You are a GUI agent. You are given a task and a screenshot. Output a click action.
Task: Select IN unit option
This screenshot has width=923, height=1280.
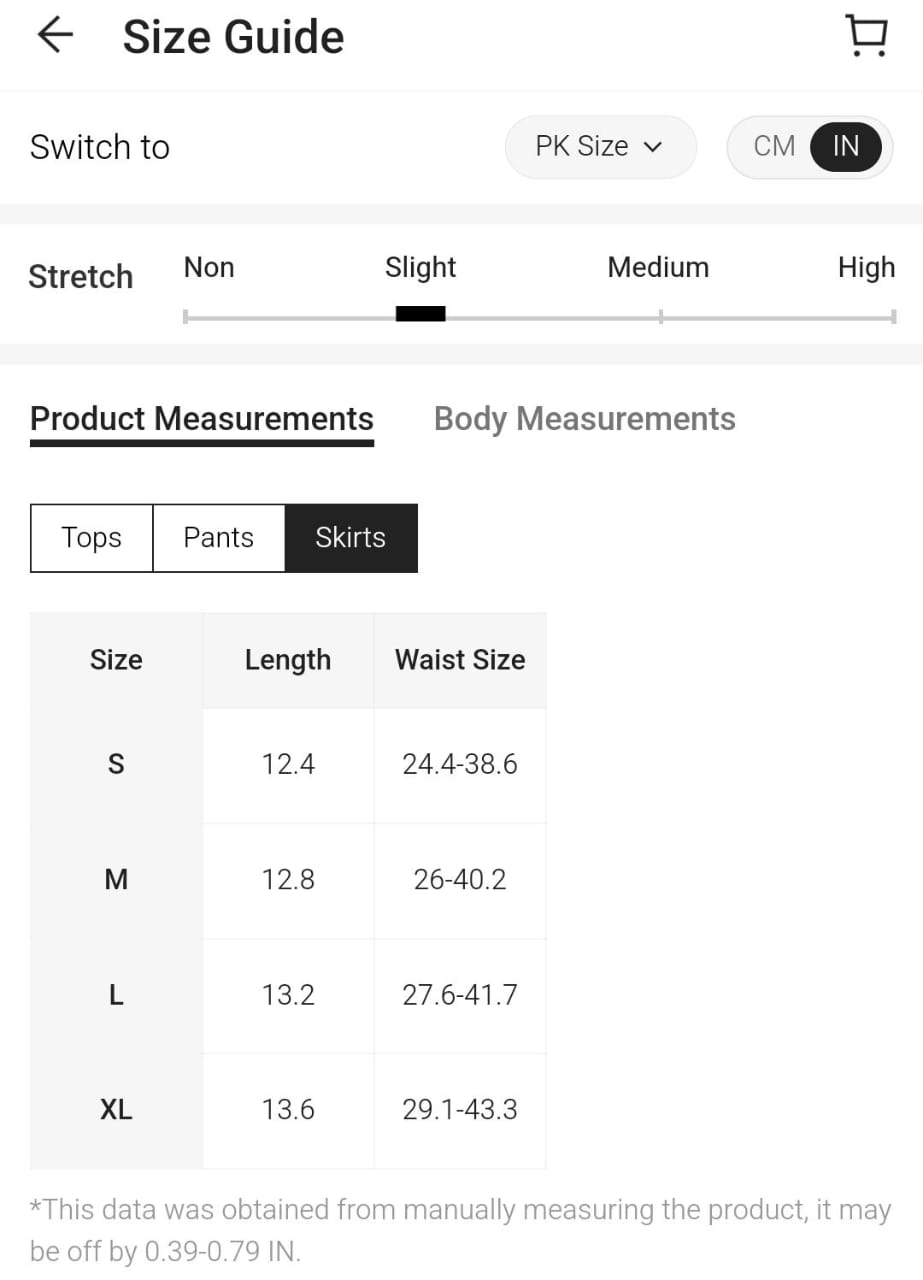click(x=846, y=146)
